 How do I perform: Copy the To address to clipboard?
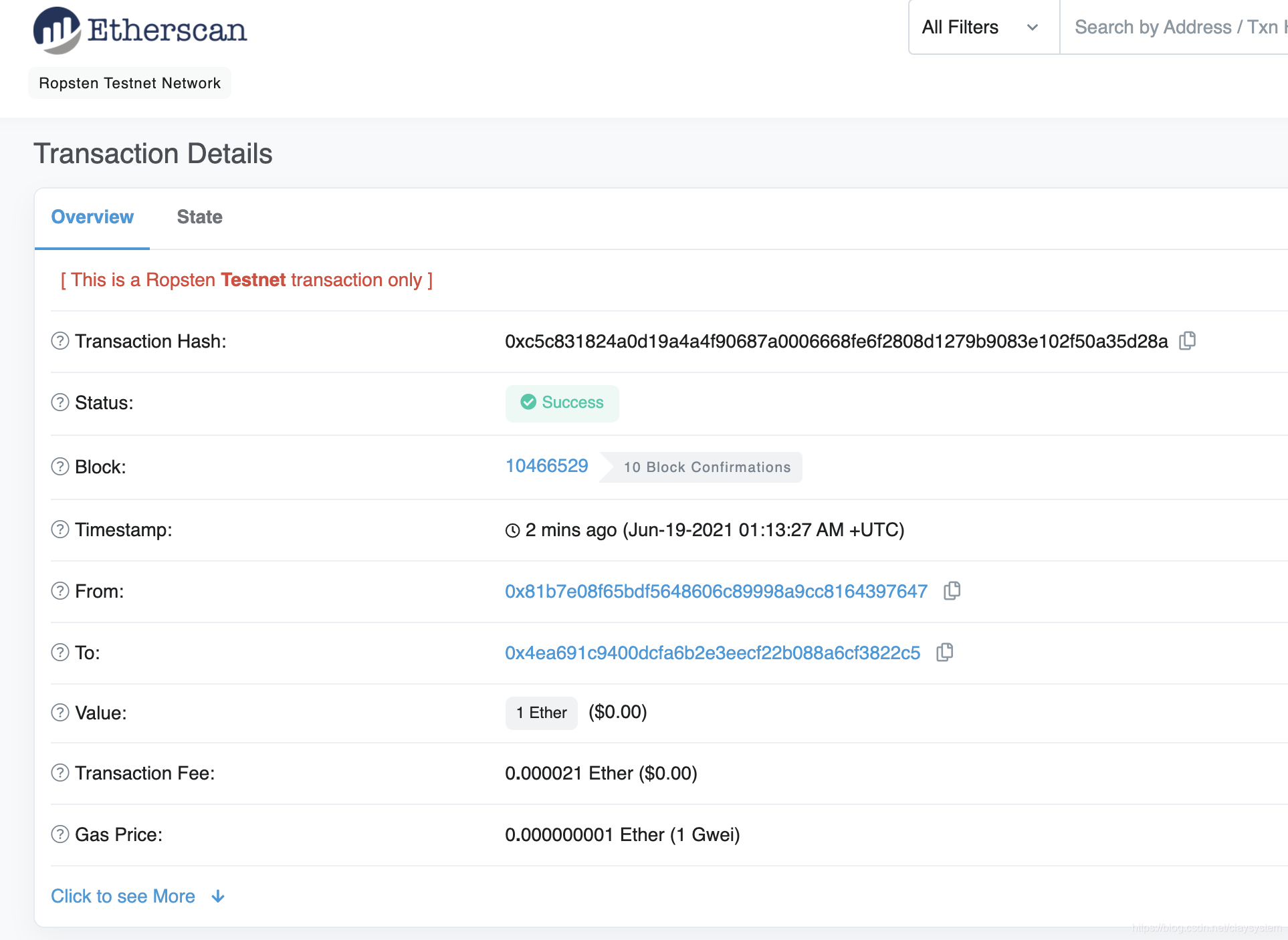coord(945,653)
